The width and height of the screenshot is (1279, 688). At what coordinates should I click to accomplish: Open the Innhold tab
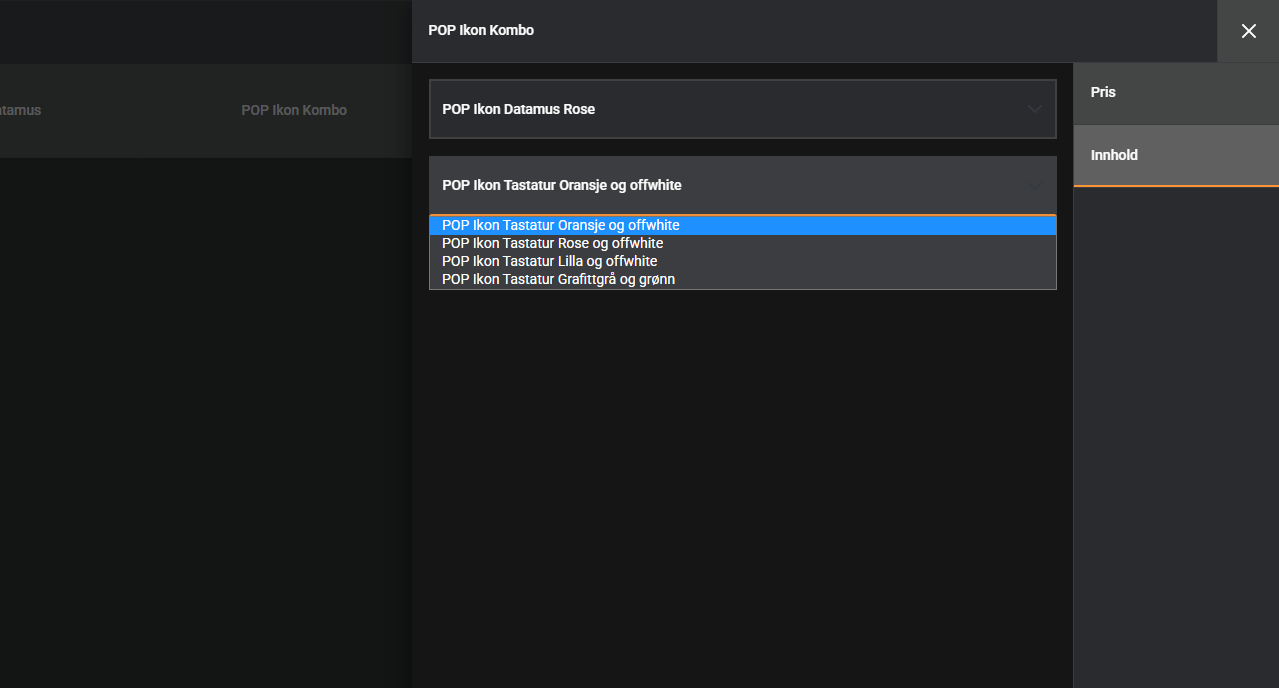coord(1176,155)
